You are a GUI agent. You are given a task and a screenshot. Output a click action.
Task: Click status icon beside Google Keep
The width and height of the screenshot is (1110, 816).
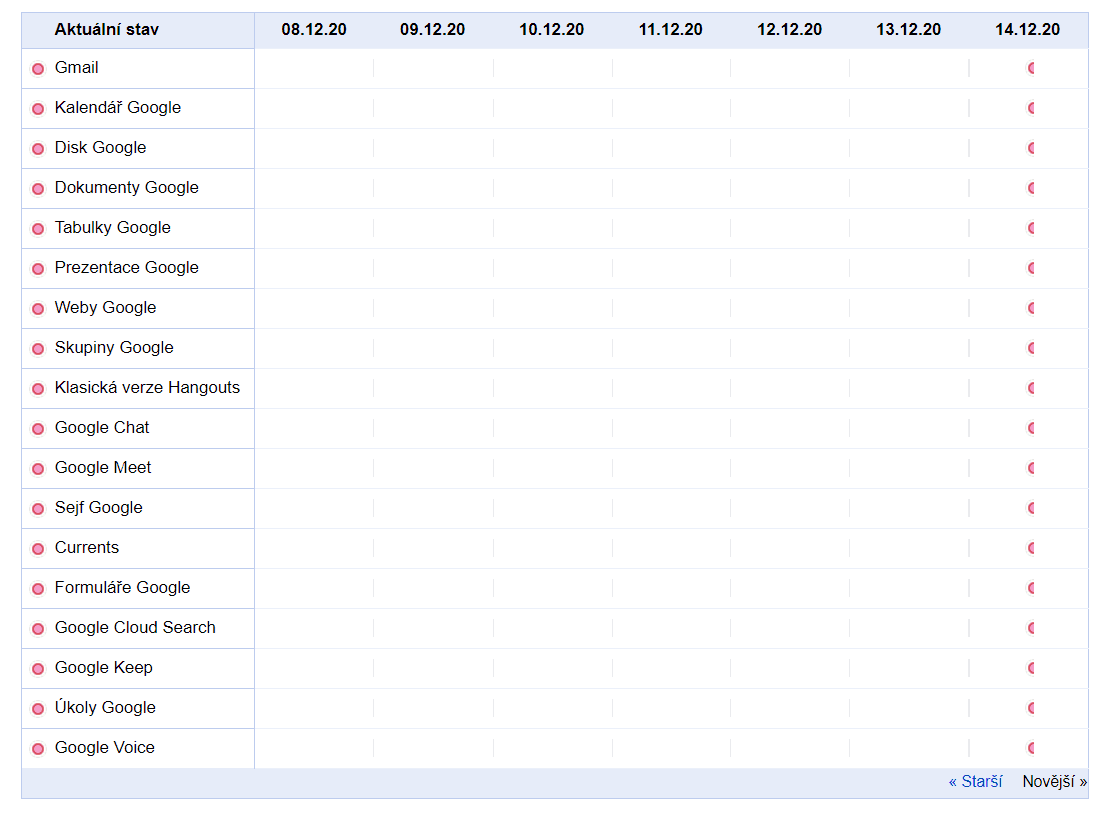click(38, 669)
